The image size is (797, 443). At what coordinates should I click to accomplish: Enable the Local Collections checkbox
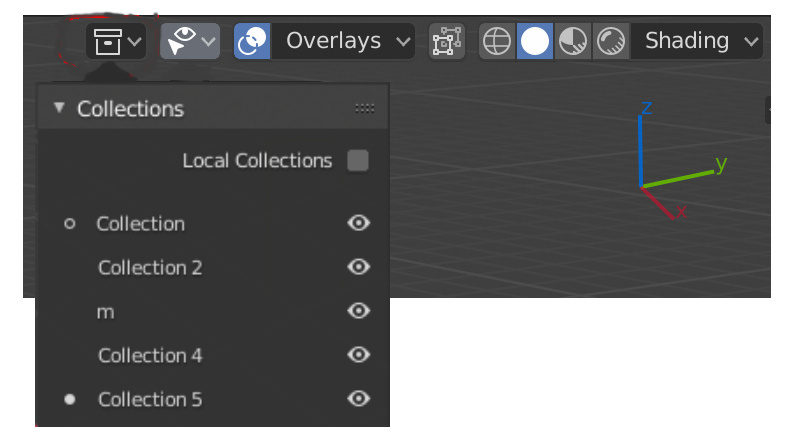pos(358,161)
